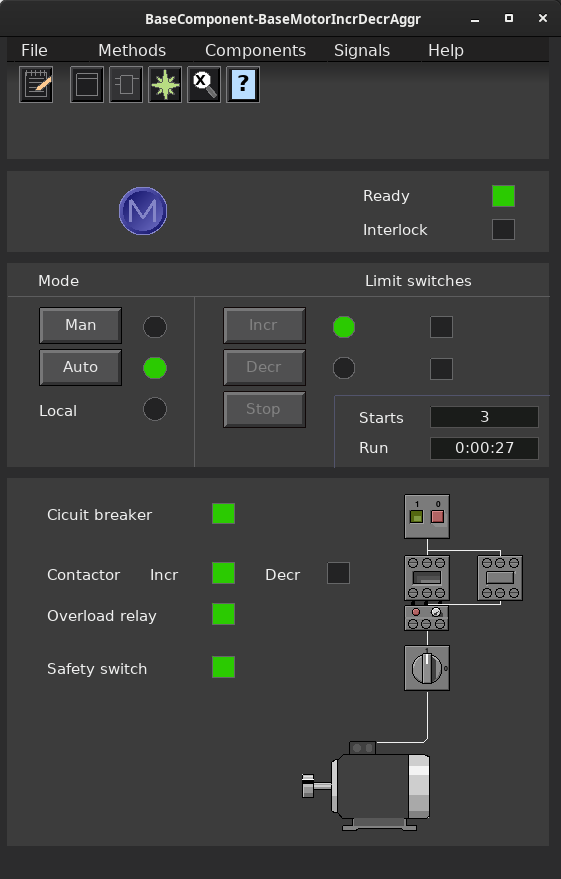561x879 pixels.
Task: Click the circuit breaker component image
Action: coord(427,516)
